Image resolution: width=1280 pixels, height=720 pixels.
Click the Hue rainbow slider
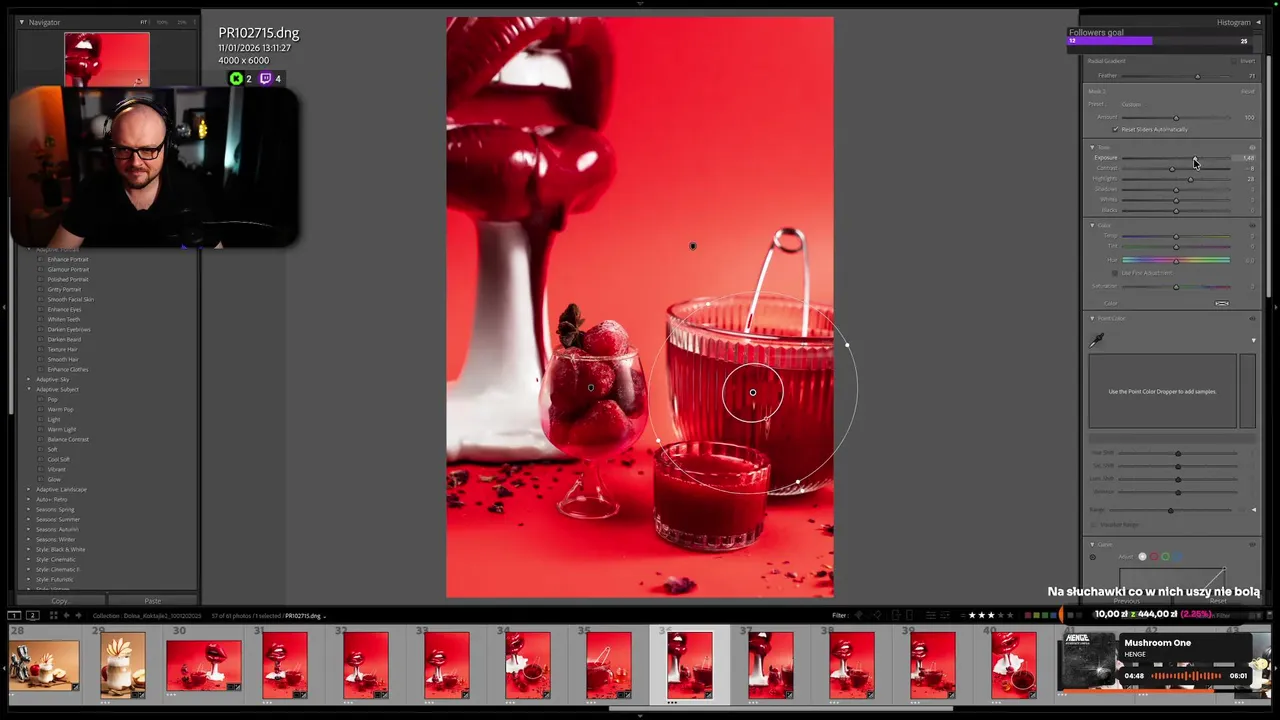click(1176, 260)
